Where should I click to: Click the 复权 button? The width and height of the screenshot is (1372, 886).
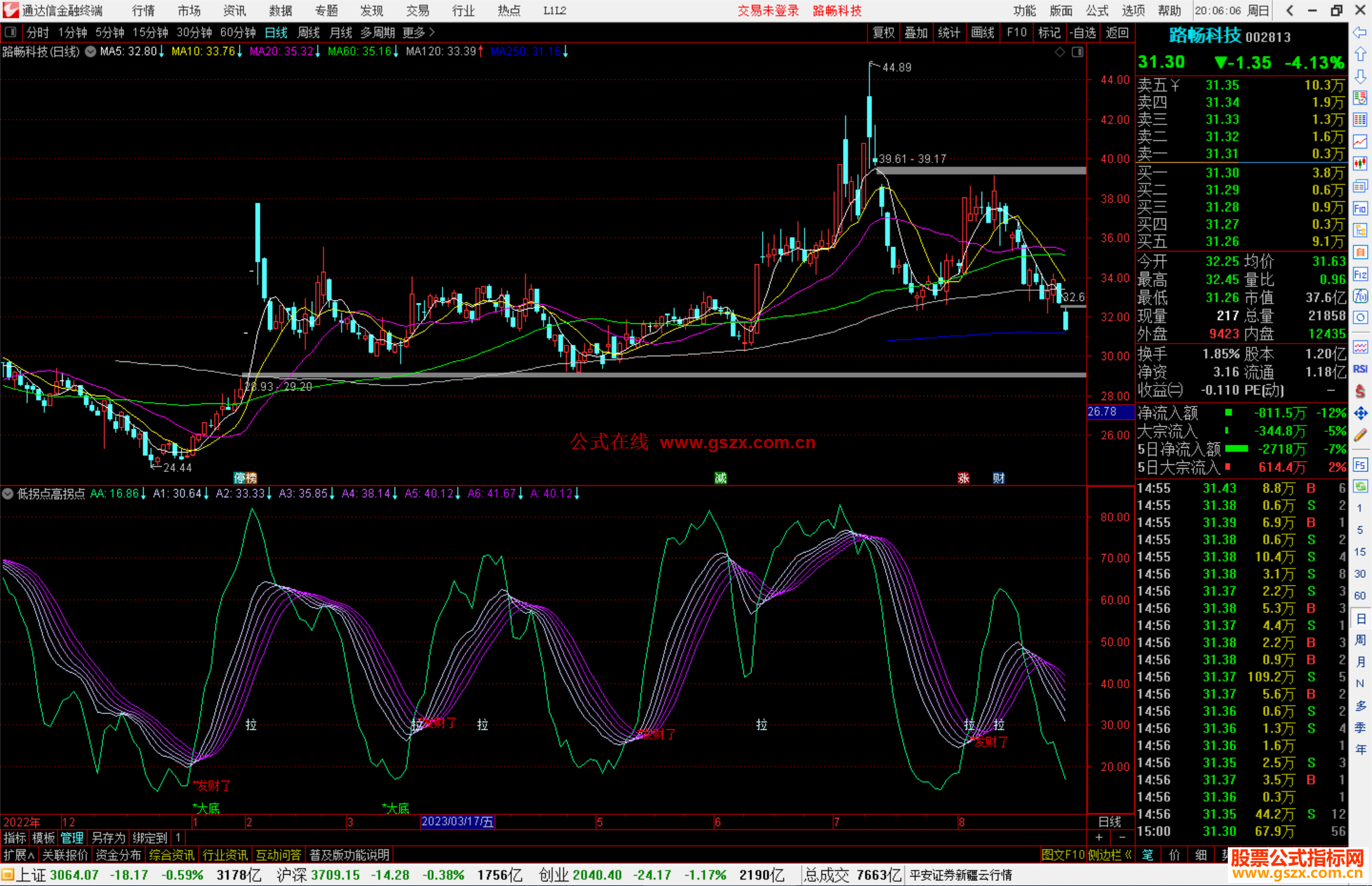pos(883,32)
